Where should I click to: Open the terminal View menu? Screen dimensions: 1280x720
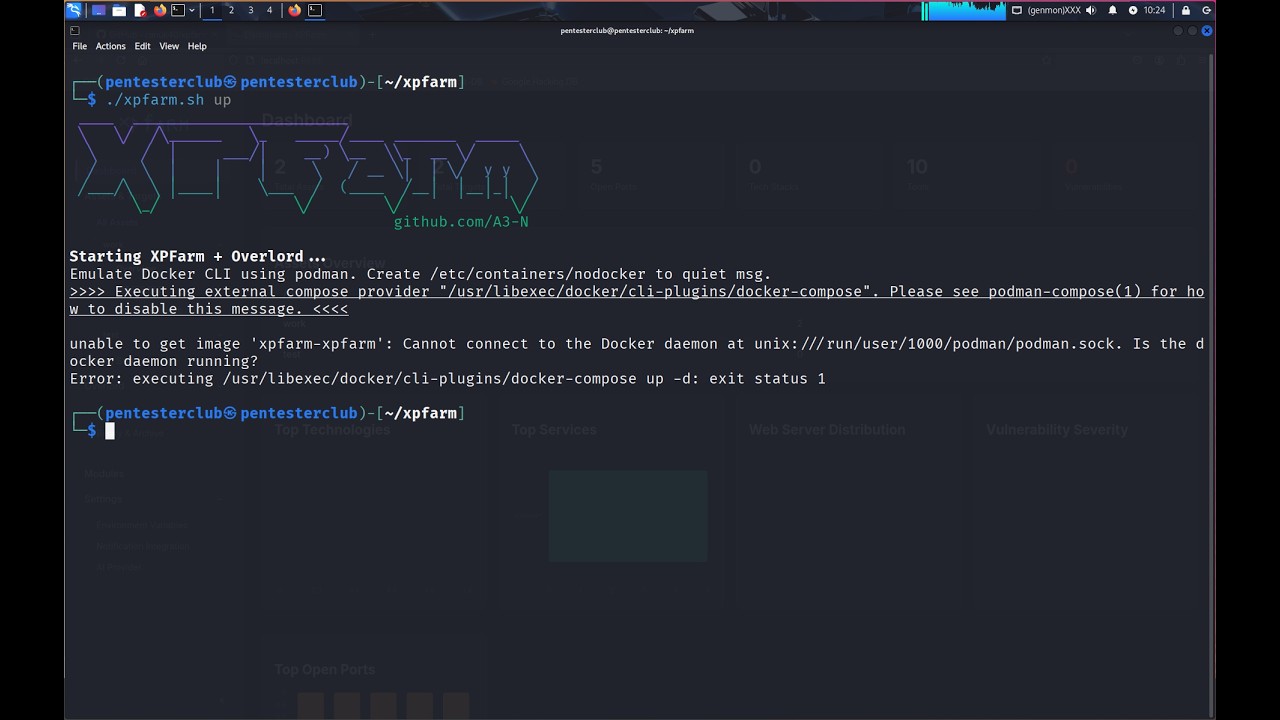[169, 46]
